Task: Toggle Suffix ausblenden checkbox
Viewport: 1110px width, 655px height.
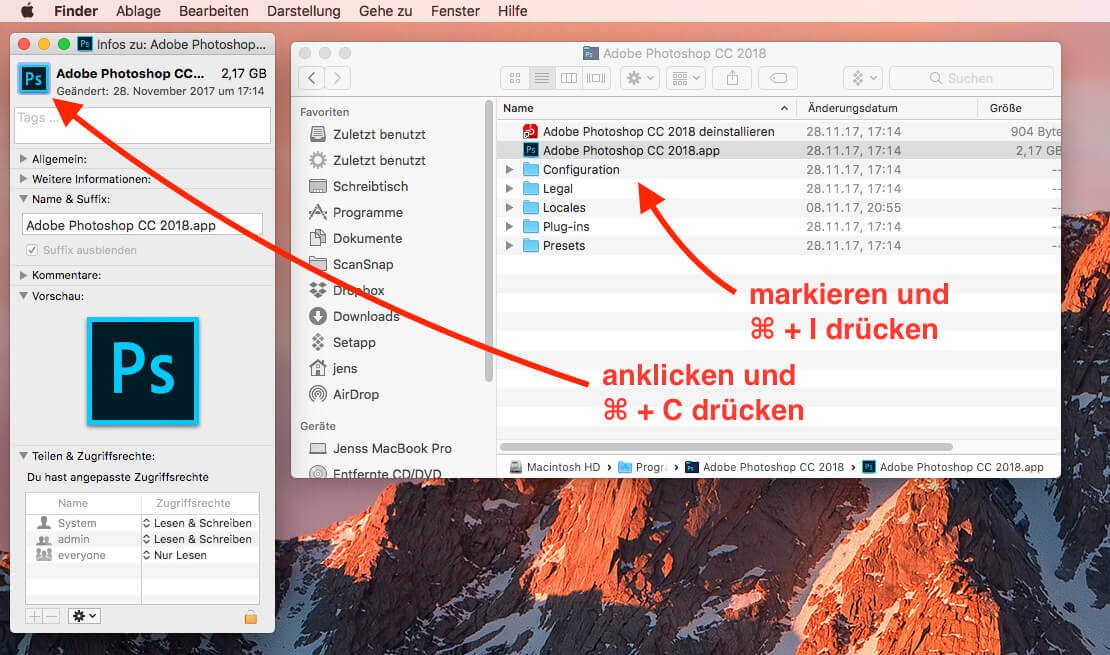Action: point(32,250)
